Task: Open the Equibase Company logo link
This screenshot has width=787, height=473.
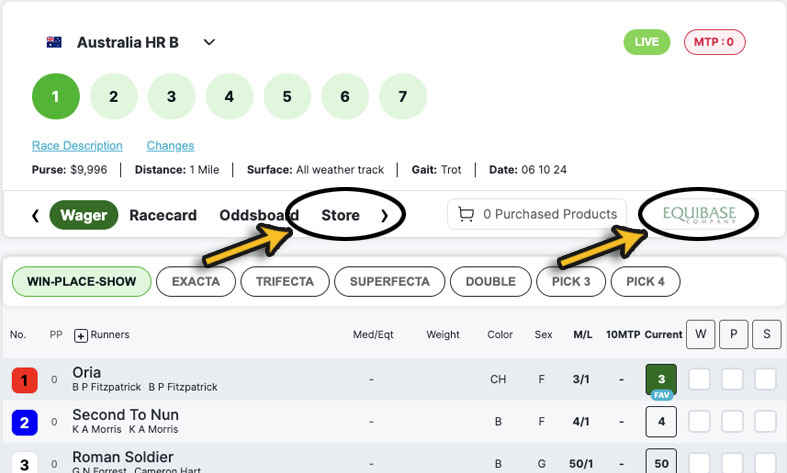Action: (699, 214)
